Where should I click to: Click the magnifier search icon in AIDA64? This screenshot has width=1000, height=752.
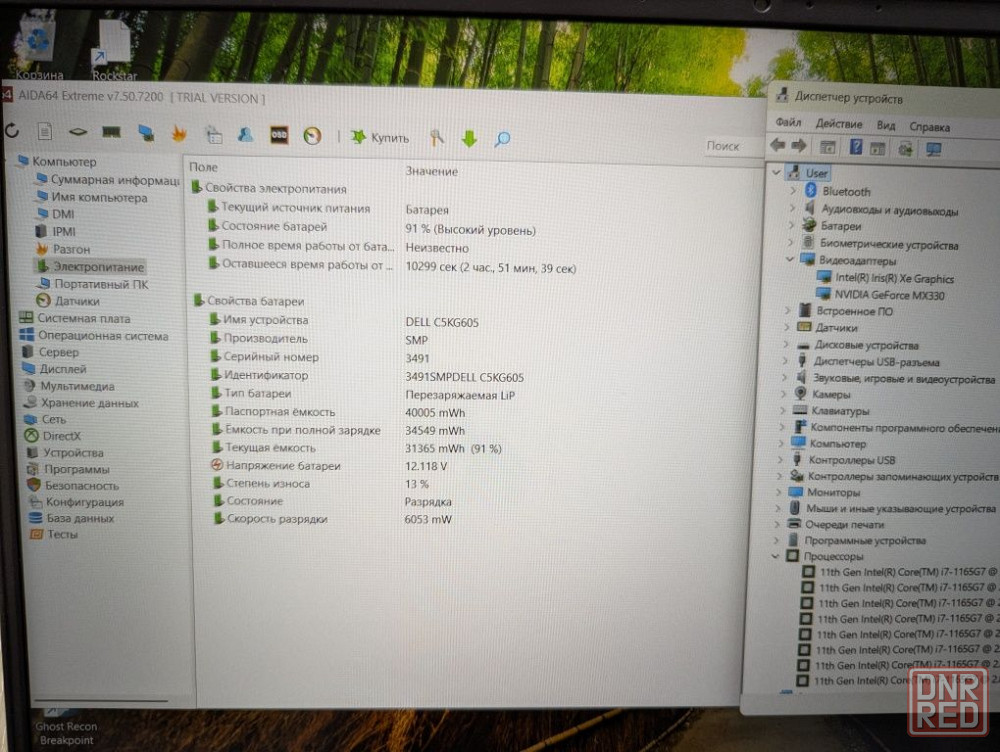(x=503, y=139)
